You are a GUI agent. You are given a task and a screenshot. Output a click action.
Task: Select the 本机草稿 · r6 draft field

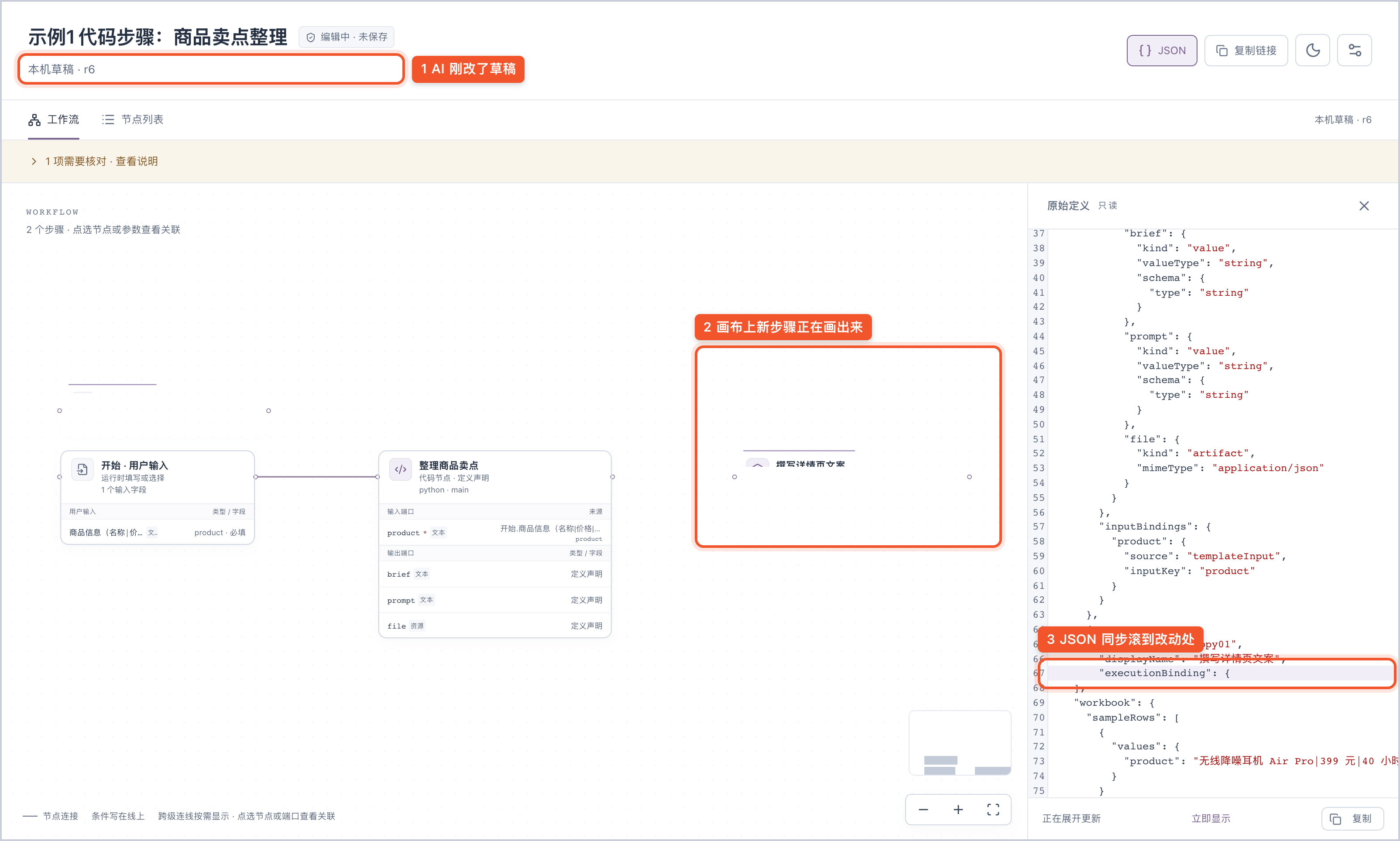pyautogui.click(x=211, y=69)
